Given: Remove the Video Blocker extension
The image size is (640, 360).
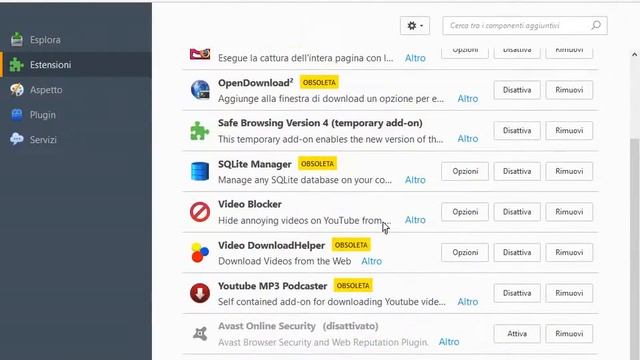Looking at the screenshot, I should (x=569, y=212).
